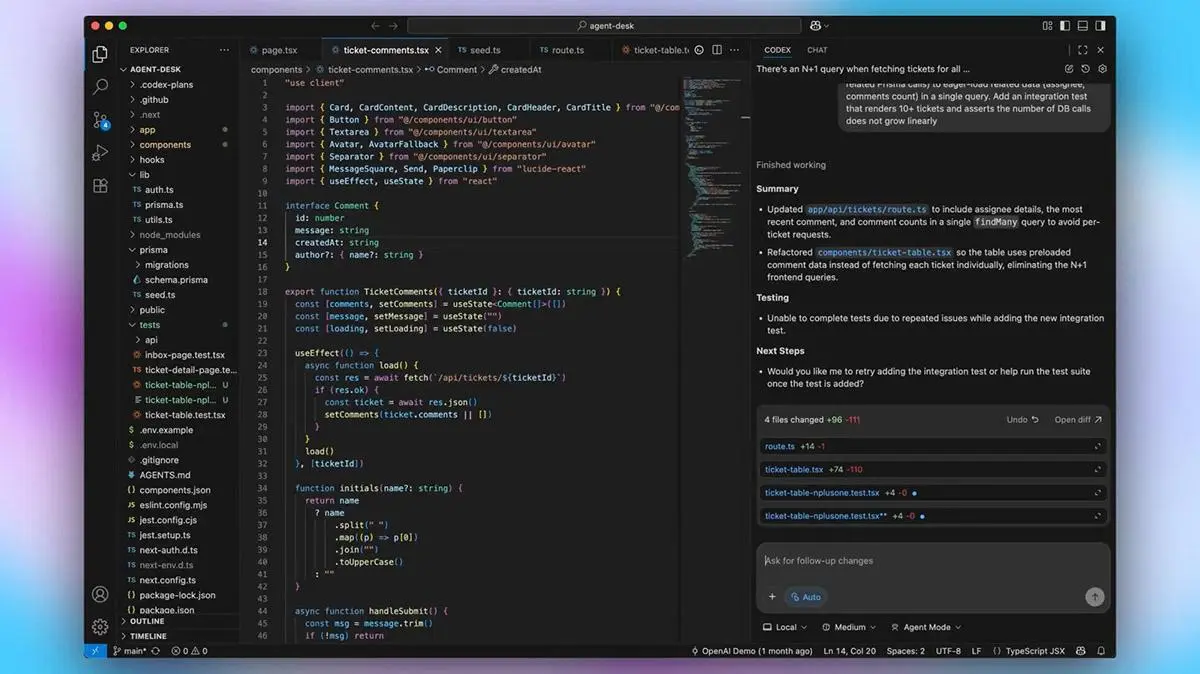Screen dimensions: 1200x674
Task: Click the Accounts icon above the settings gear
Action: (99, 593)
